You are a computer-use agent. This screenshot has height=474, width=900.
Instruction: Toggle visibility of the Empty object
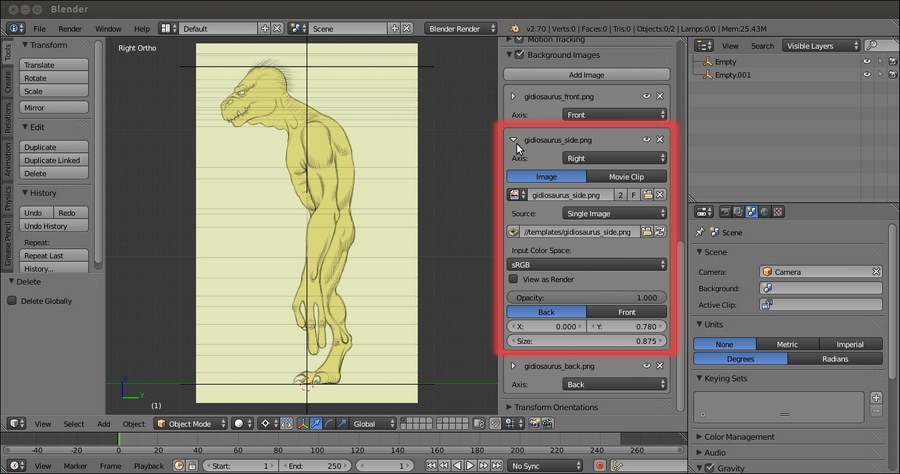coord(867,61)
